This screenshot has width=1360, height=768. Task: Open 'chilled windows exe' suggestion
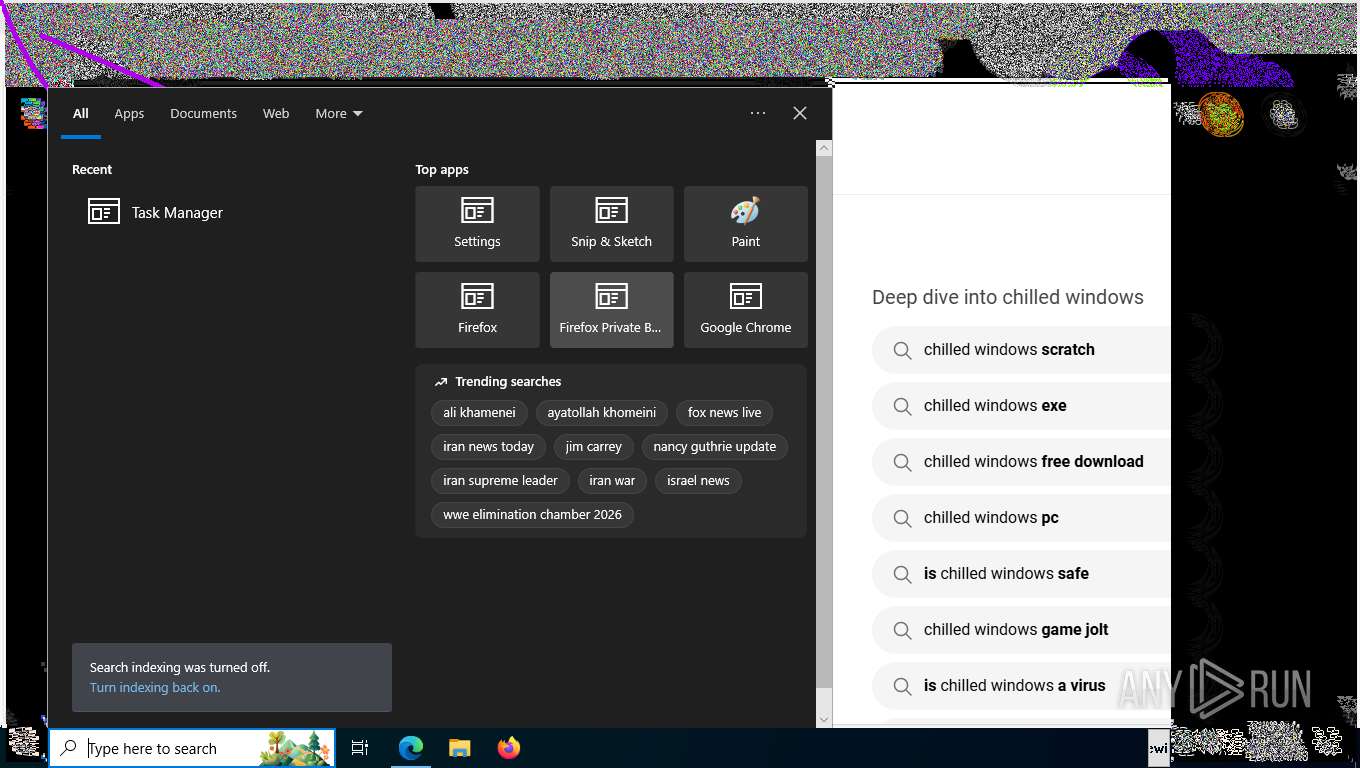pyautogui.click(x=1021, y=406)
